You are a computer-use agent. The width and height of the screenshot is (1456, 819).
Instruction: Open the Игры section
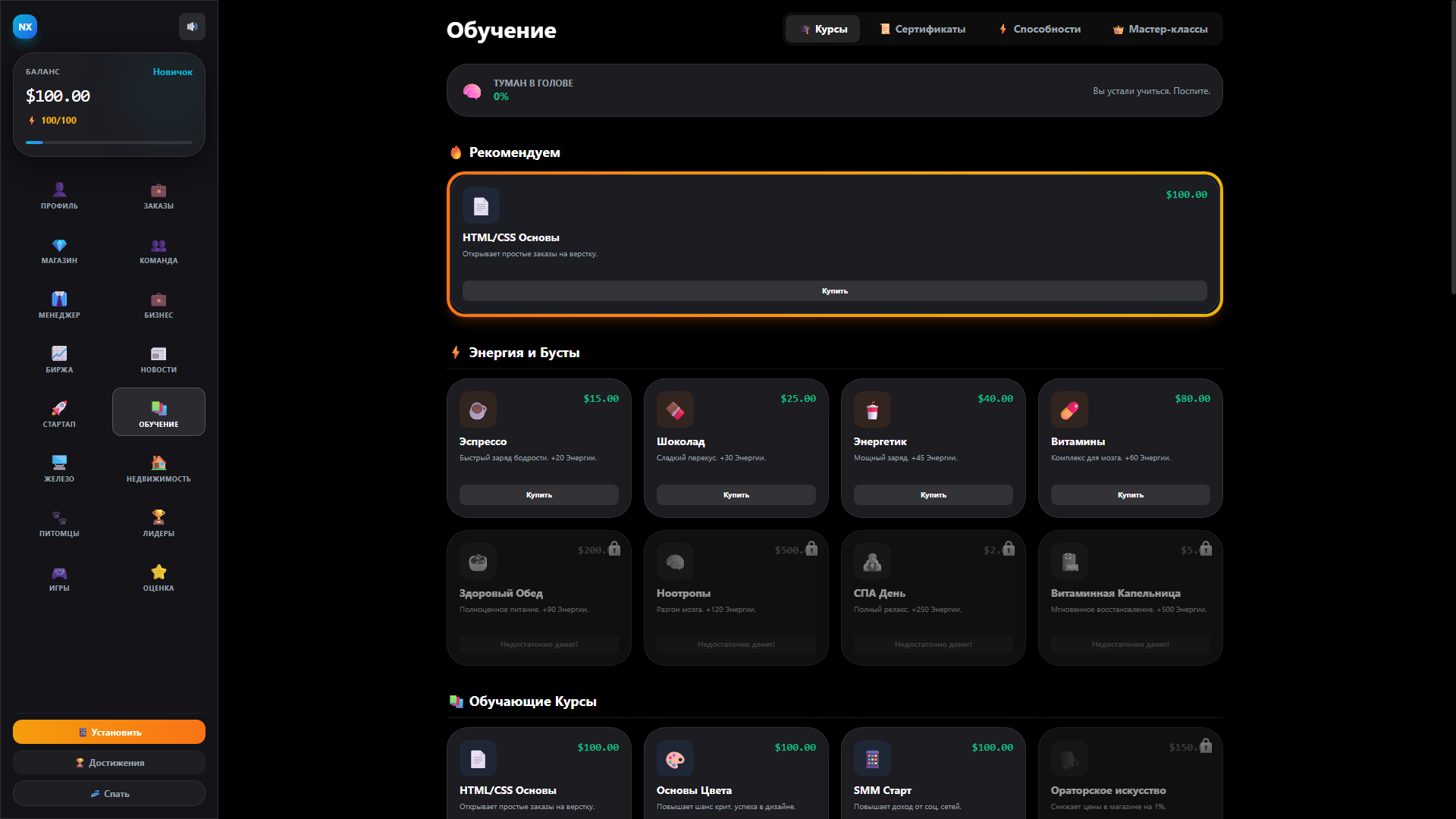pyautogui.click(x=58, y=578)
